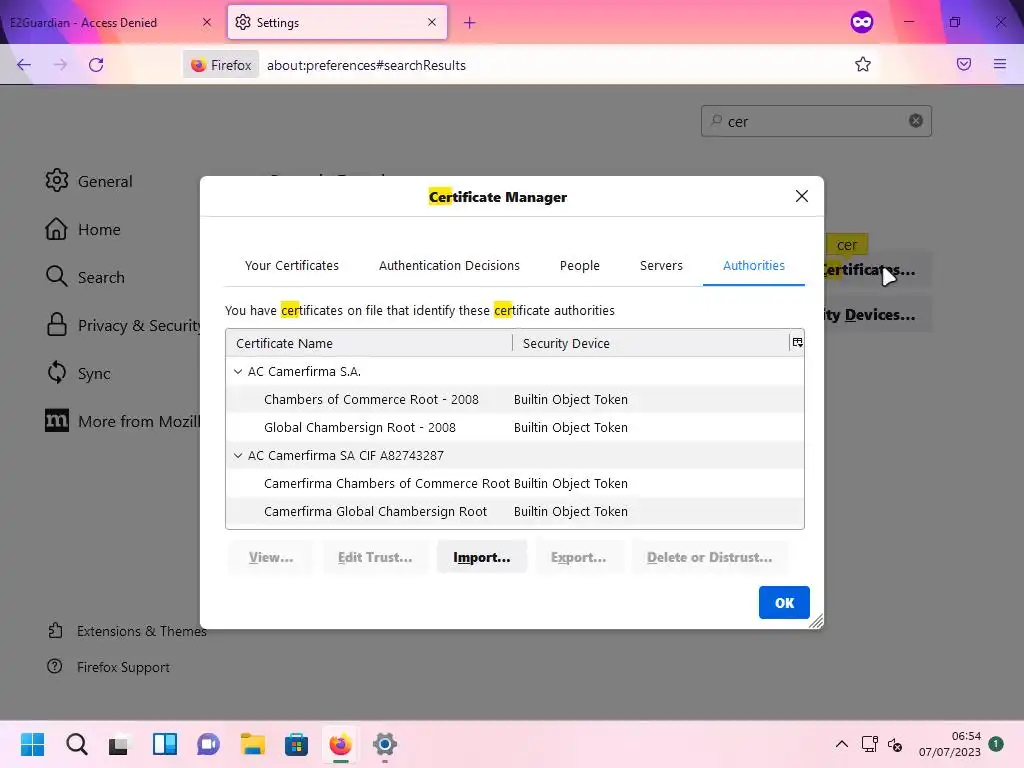Show hidden system tray icons

click(842, 744)
